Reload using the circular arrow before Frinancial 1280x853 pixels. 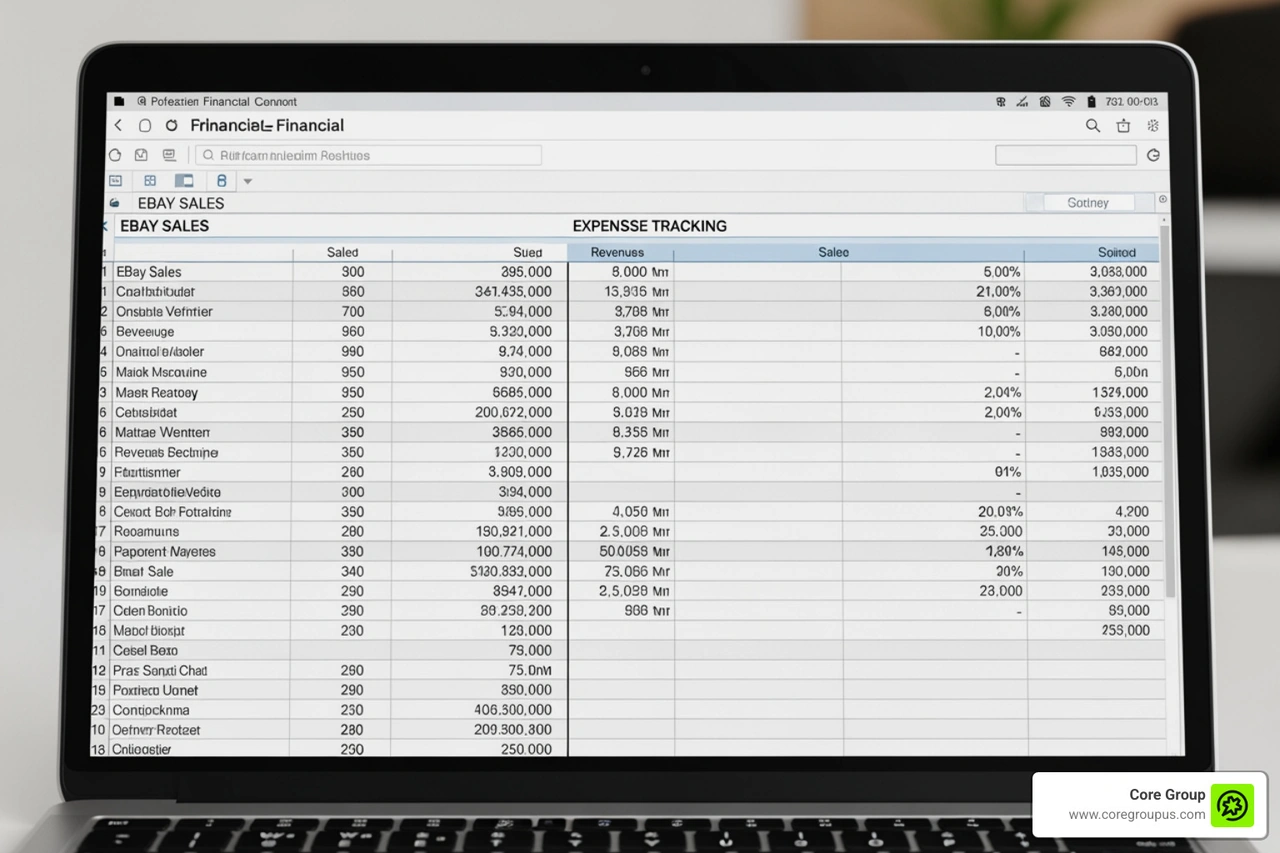pyautogui.click(x=171, y=126)
